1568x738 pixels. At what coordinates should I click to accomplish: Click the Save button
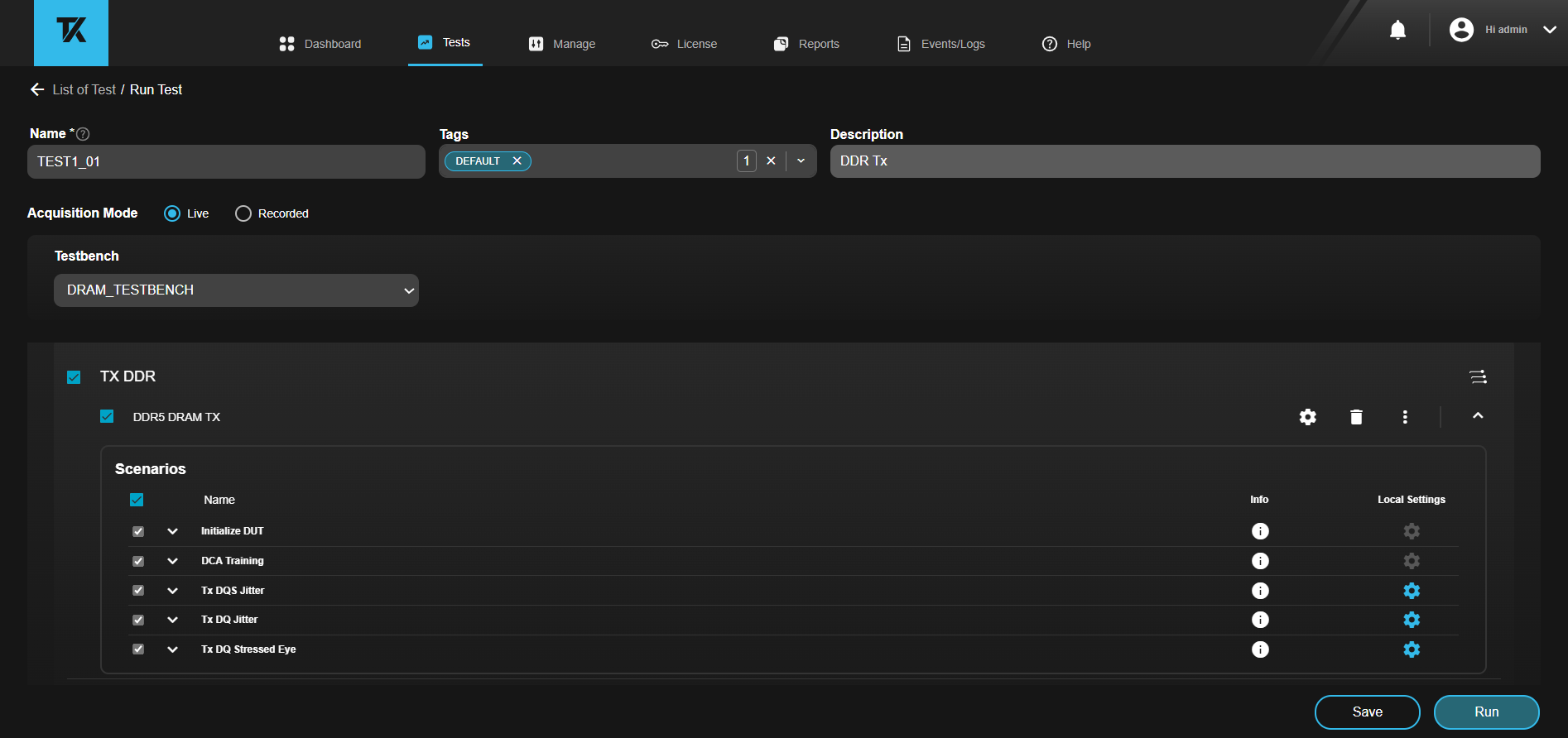[x=1367, y=712]
